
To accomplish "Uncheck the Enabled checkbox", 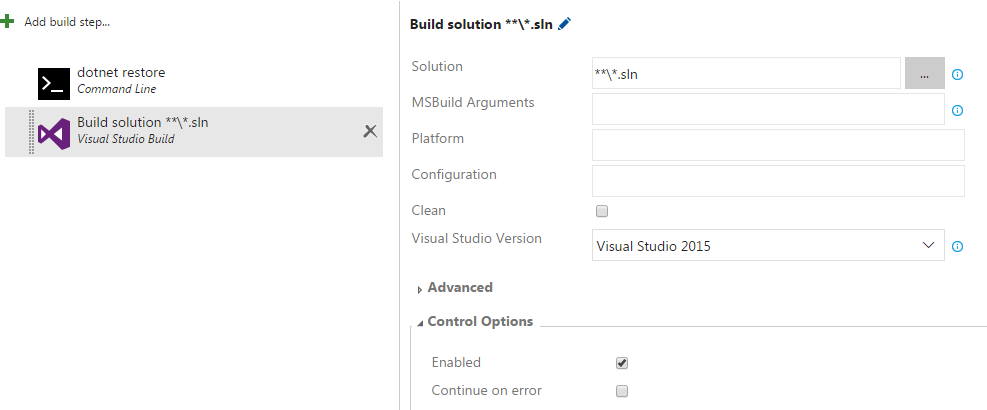I will [622, 363].
